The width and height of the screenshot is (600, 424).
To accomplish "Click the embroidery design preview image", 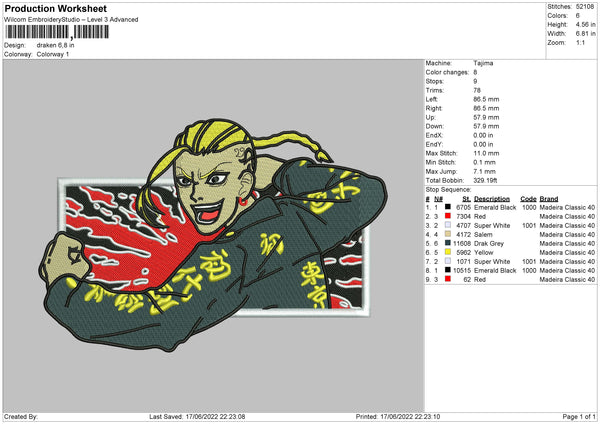I will pos(214,236).
